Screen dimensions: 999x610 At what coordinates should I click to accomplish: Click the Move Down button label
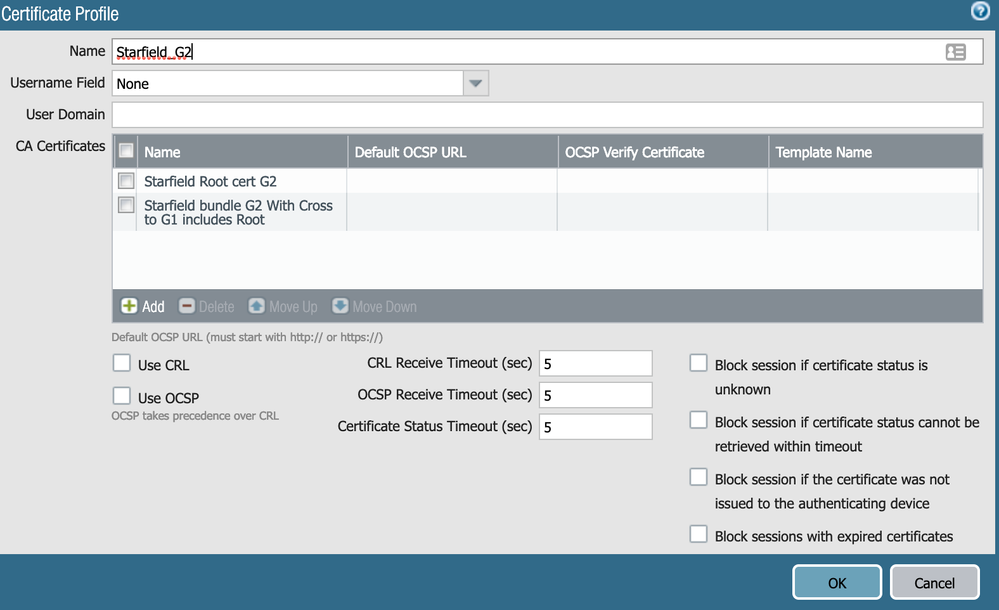click(385, 307)
